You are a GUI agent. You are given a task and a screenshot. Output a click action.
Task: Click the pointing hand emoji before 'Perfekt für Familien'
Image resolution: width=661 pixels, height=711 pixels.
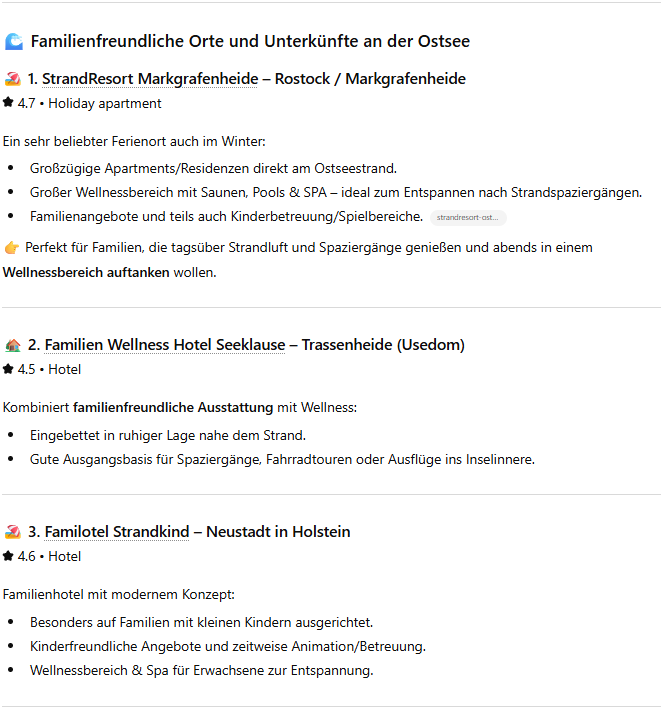tap(12, 247)
